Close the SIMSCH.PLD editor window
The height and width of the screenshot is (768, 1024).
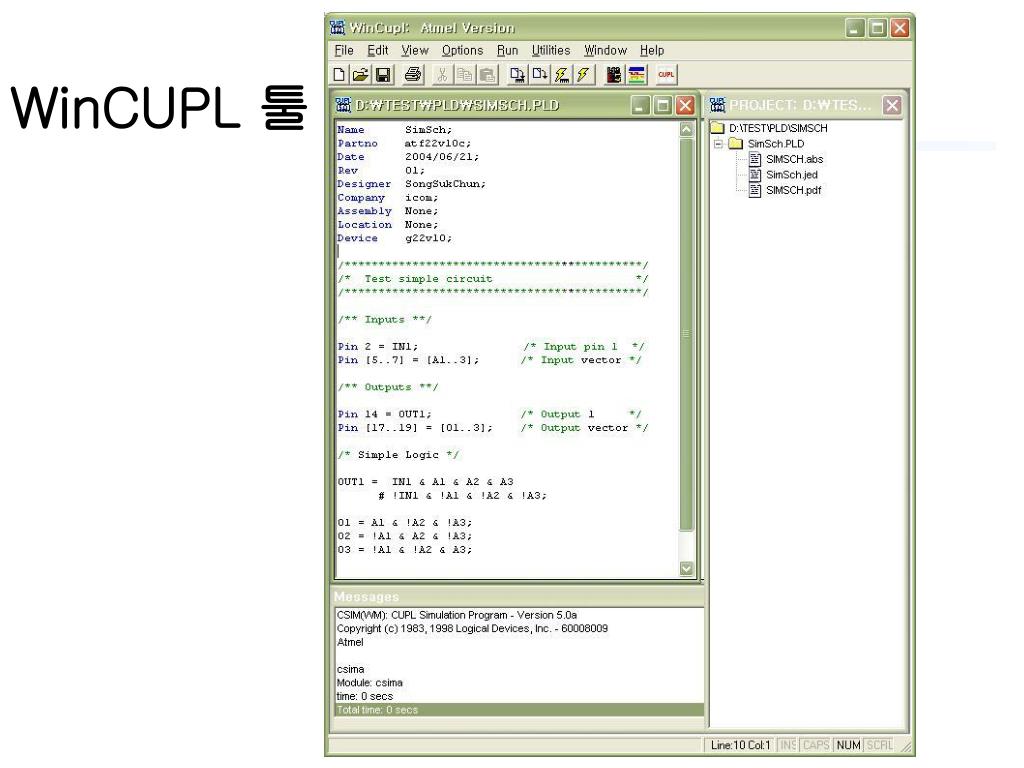(685, 105)
